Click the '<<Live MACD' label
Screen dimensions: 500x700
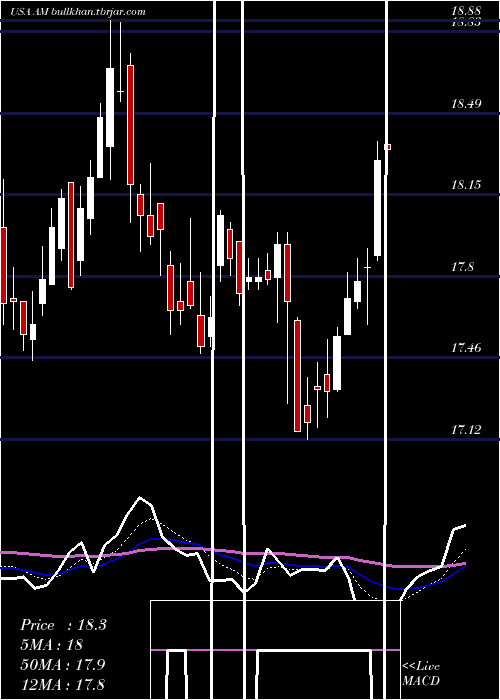coord(421,674)
